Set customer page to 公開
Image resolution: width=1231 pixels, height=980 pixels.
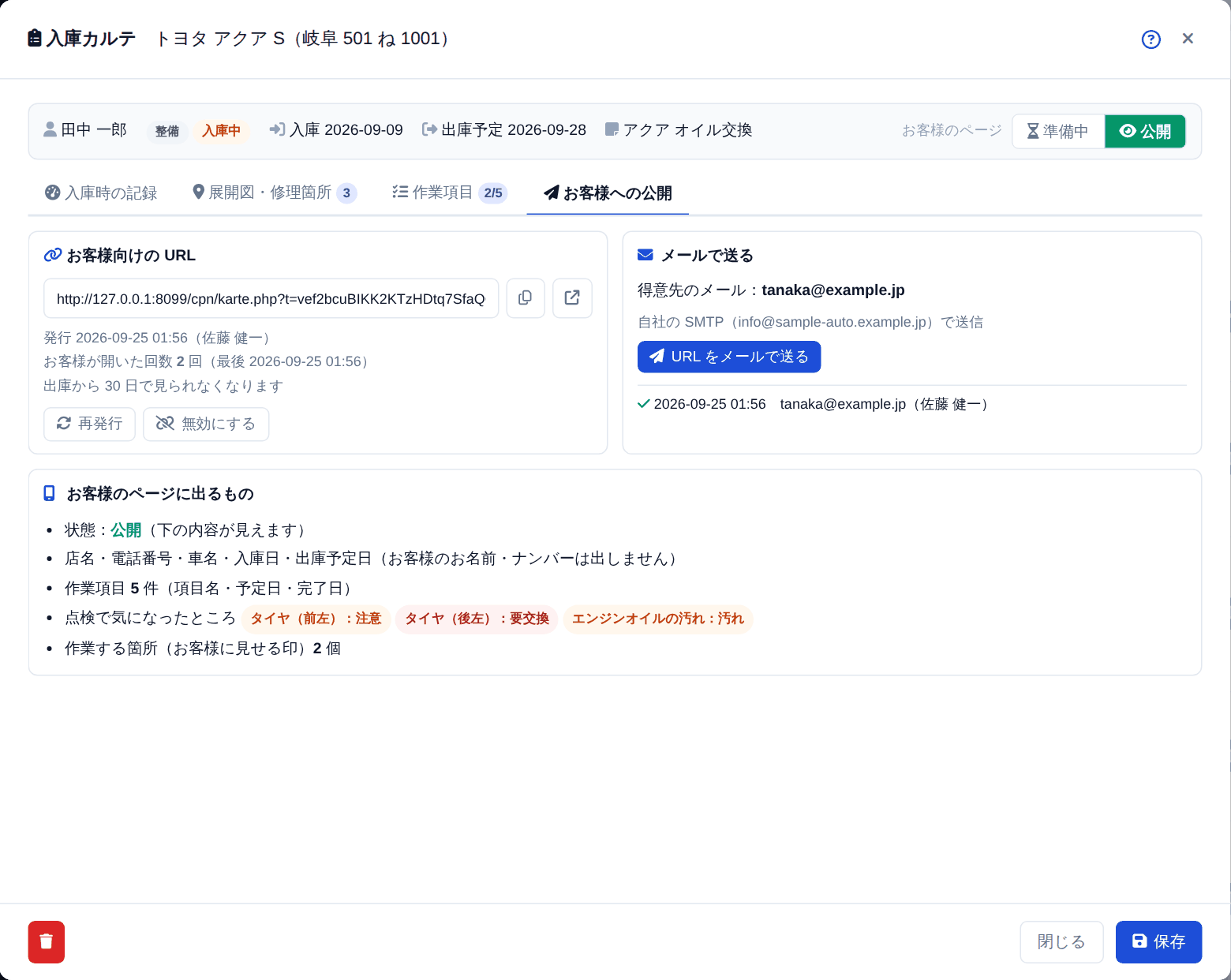coord(1145,131)
